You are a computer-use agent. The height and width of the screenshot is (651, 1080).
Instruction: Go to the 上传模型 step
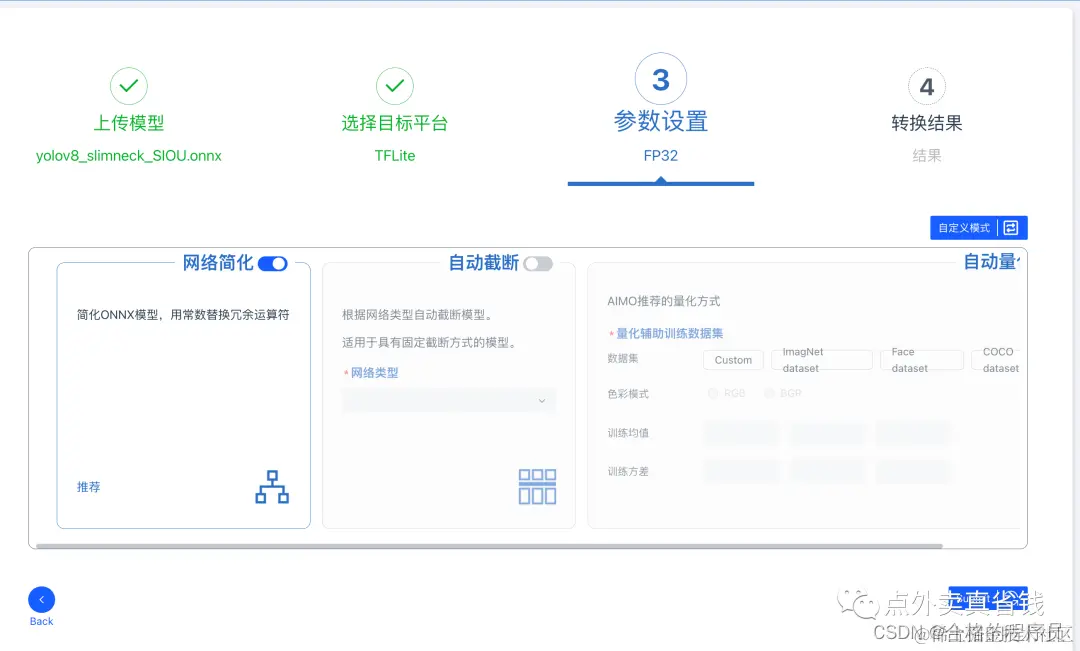pos(129,123)
